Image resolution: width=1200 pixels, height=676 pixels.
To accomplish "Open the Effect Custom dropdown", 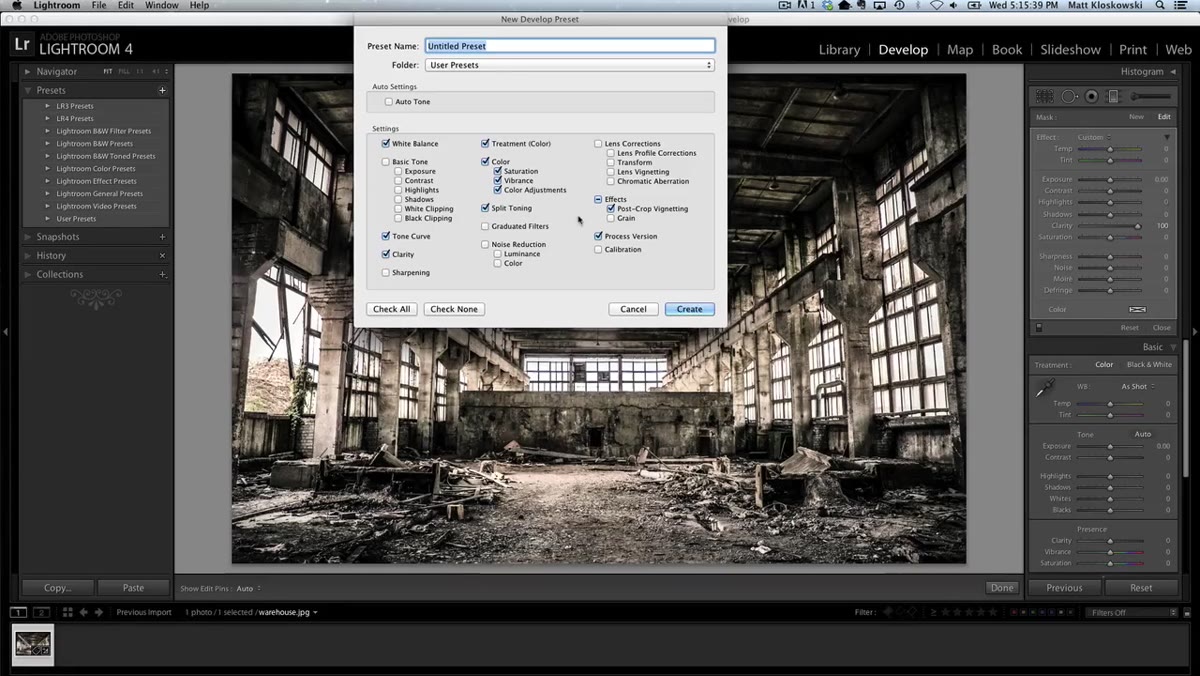I will 1093,137.
